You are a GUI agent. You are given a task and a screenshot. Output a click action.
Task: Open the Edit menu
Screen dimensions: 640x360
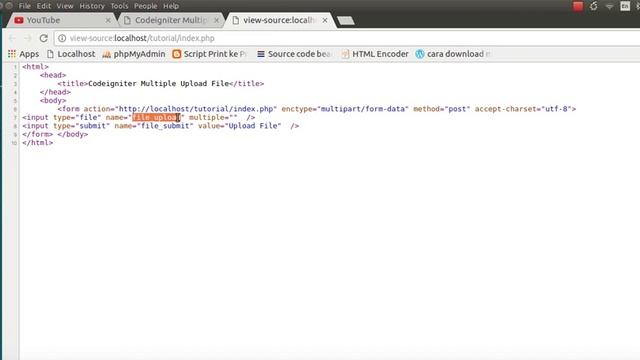point(44,6)
